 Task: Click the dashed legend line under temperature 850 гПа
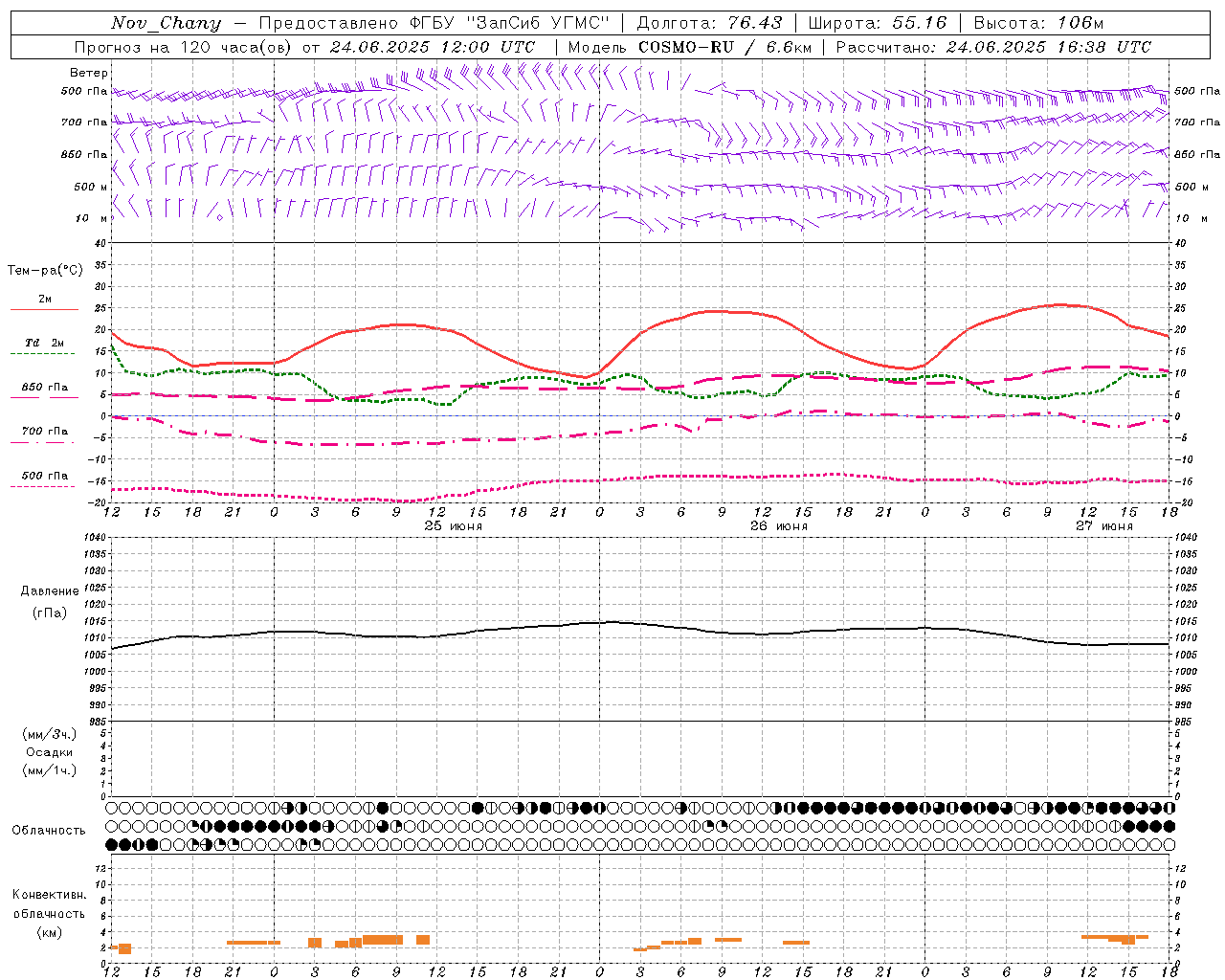[x=42, y=398]
